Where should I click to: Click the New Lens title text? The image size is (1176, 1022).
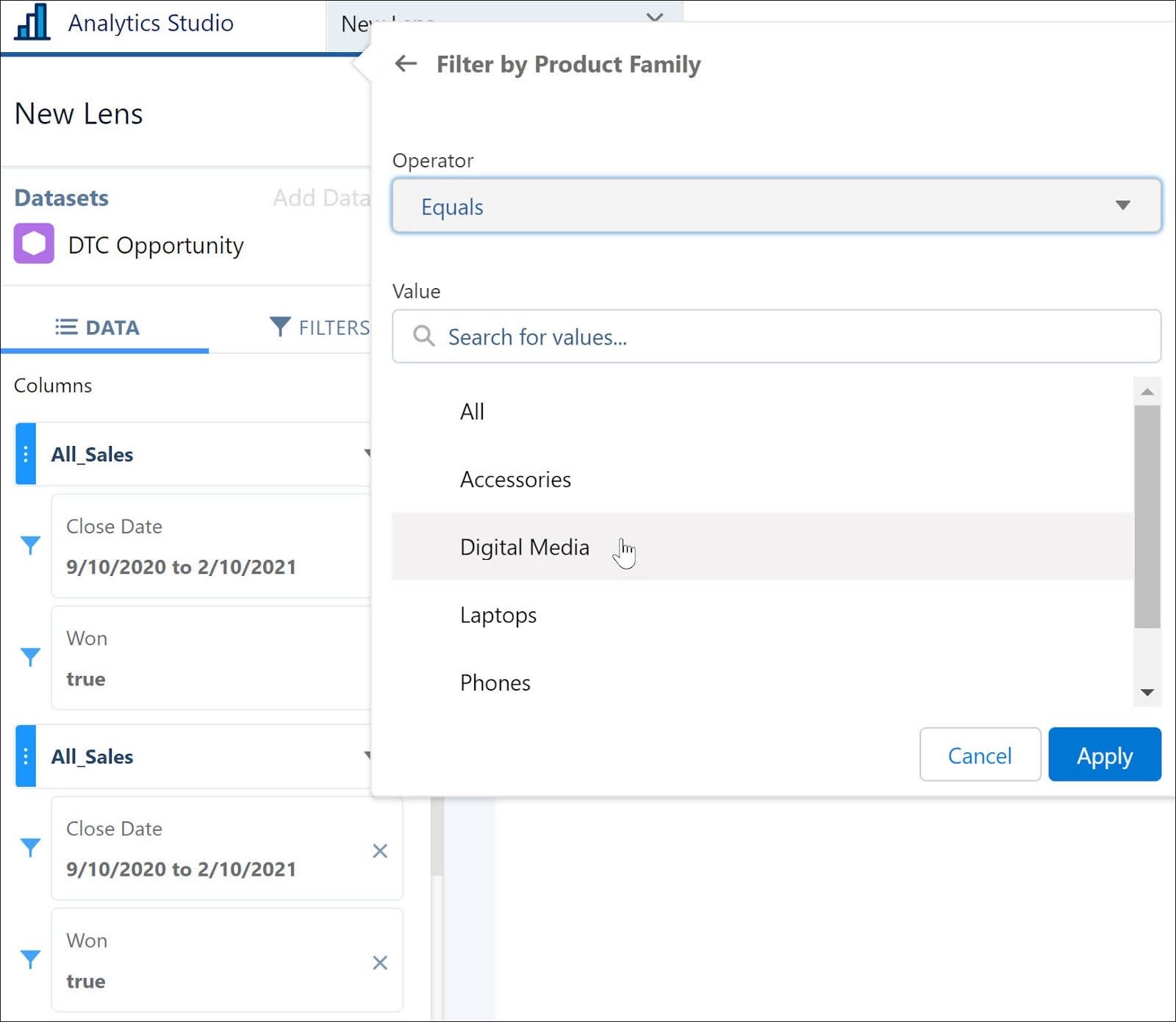79,114
